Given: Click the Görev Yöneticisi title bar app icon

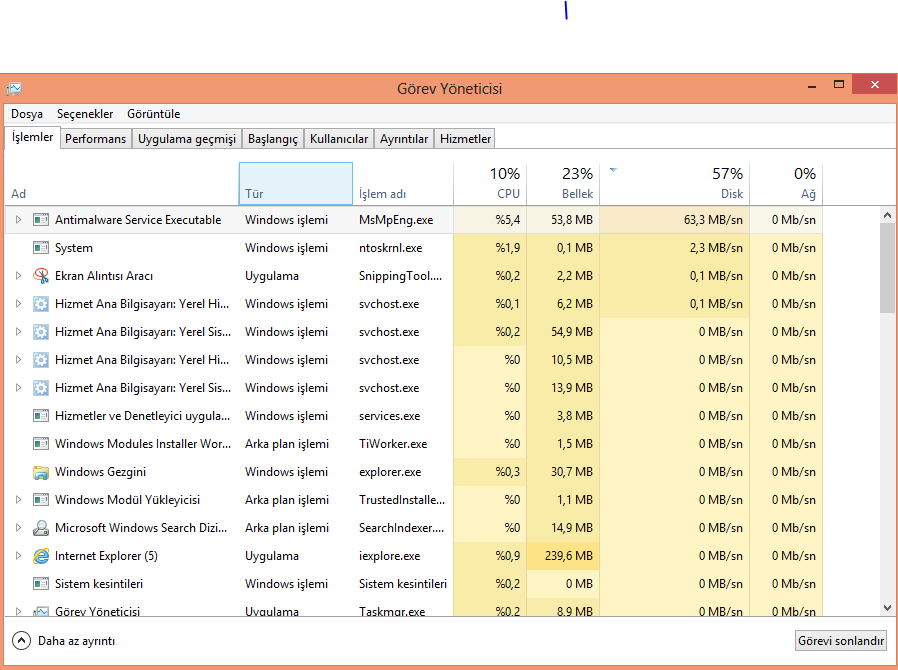Looking at the screenshot, I should (14, 89).
